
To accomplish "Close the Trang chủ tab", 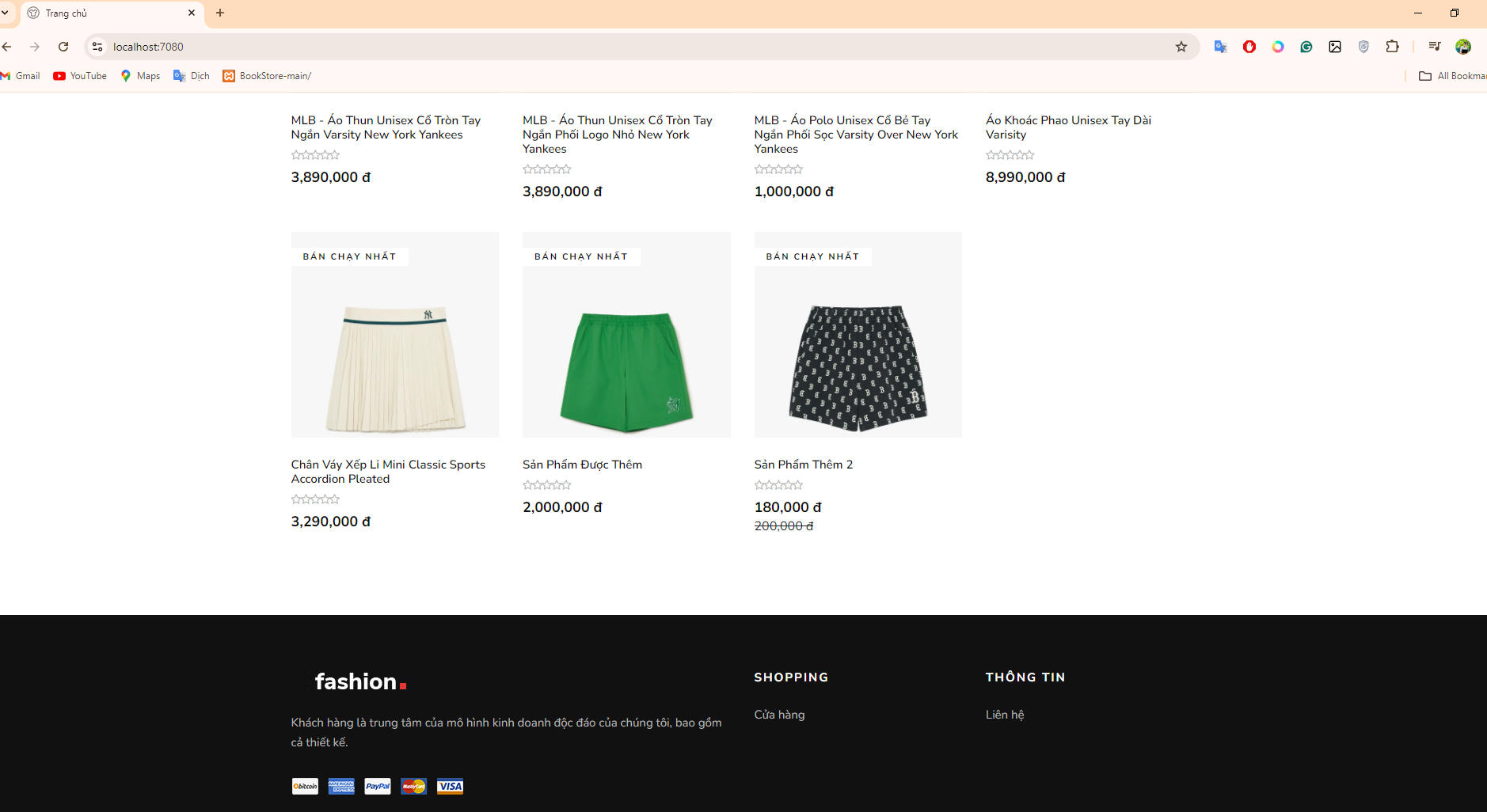I will (192, 13).
